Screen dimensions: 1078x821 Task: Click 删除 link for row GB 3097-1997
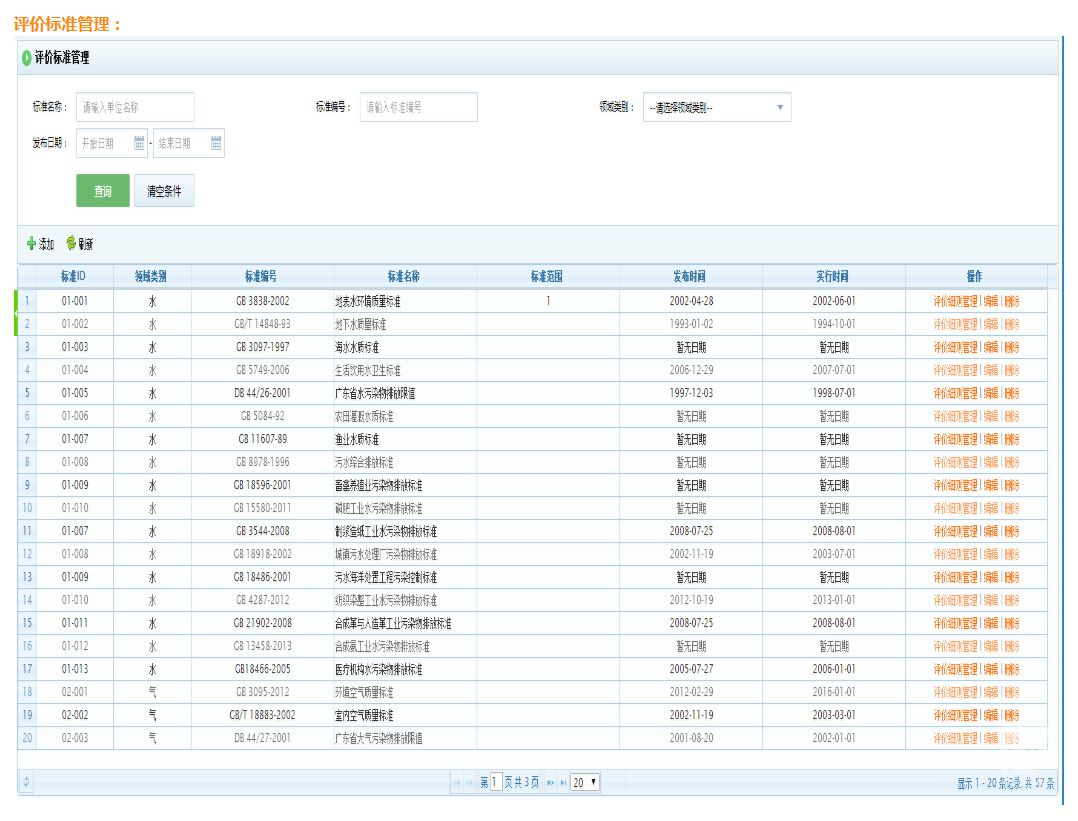coord(1012,347)
